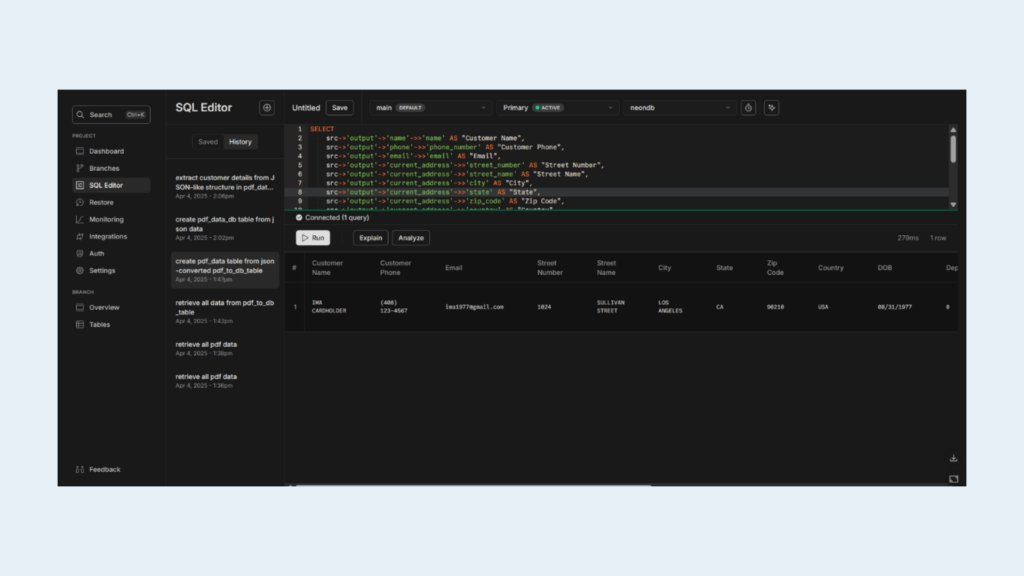Open the Primary compute dropdown

coord(557,108)
